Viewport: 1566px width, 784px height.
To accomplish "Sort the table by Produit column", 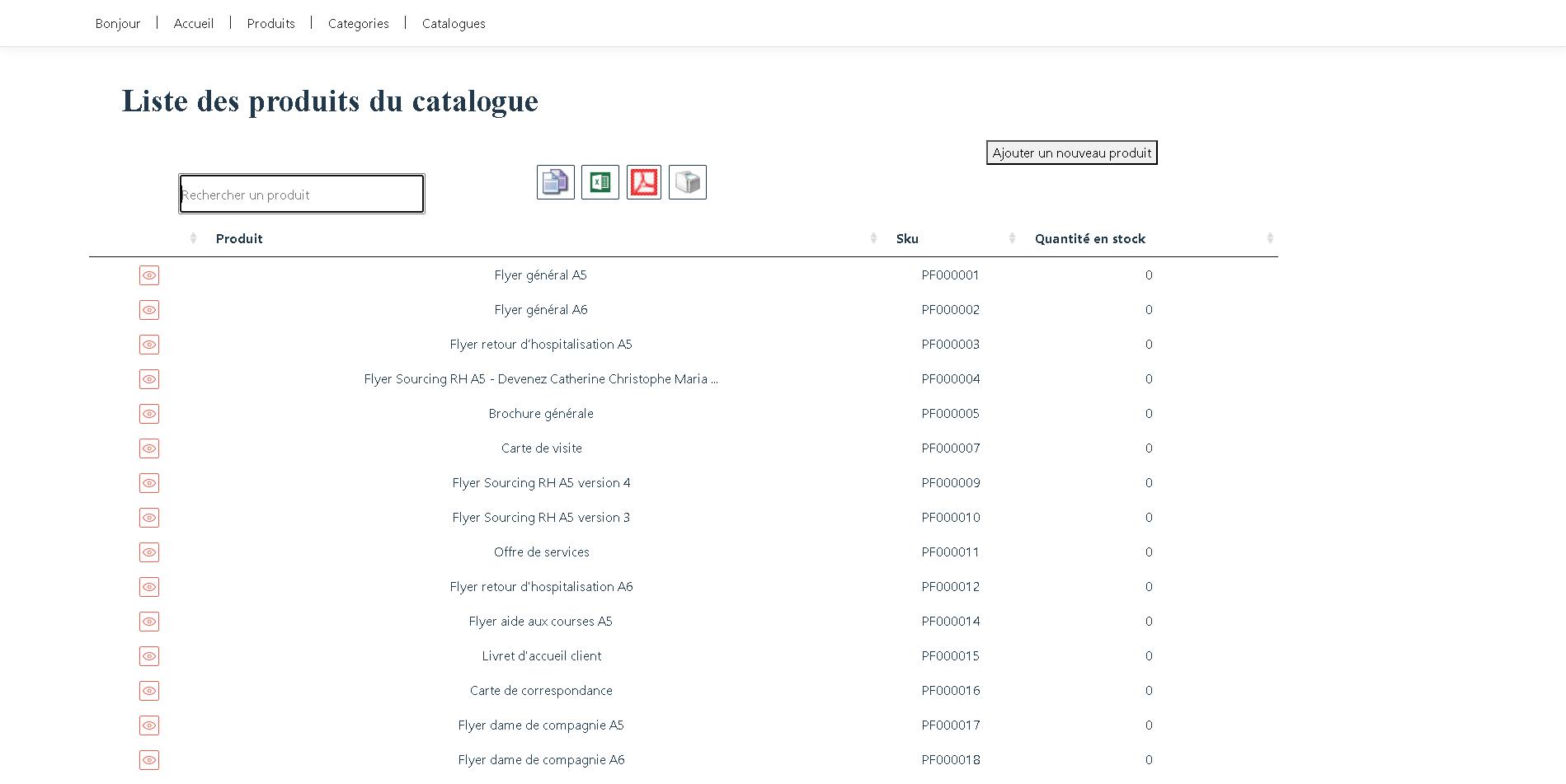I will [239, 239].
